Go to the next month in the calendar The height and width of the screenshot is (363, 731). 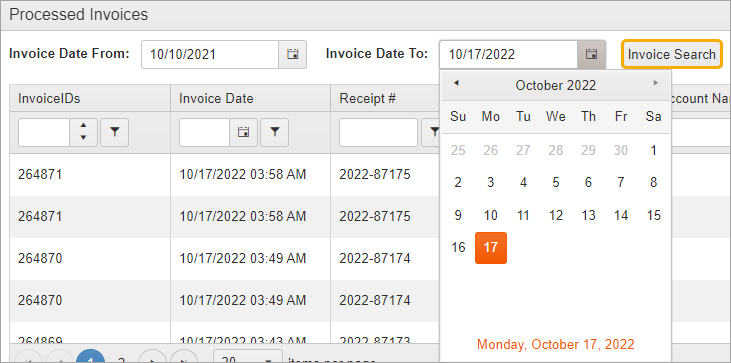[x=655, y=83]
